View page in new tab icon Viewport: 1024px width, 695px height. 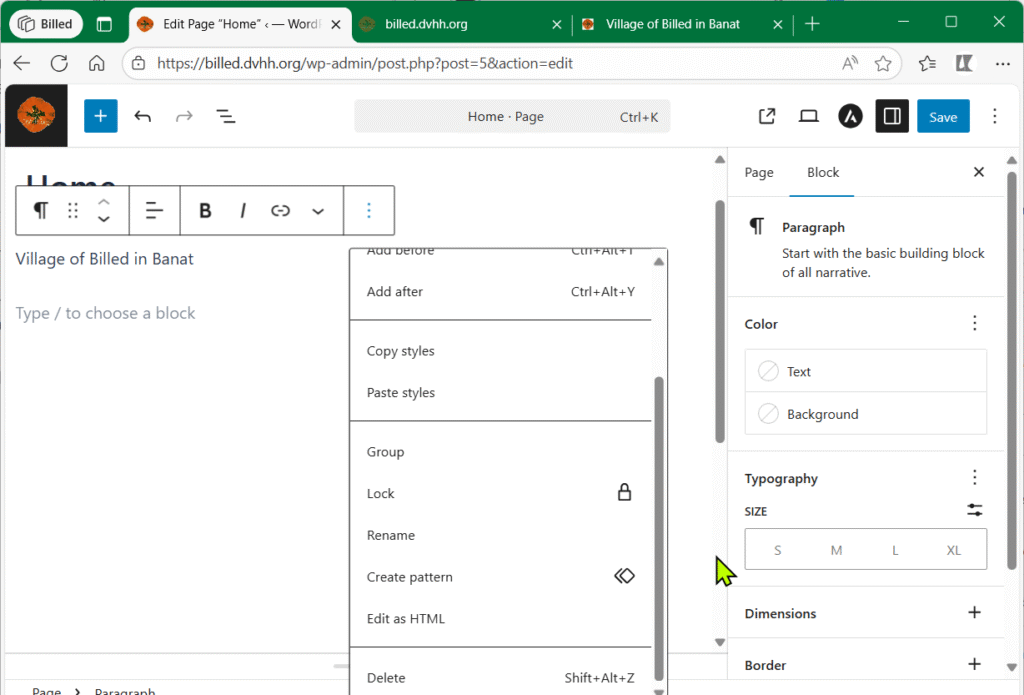click(x=767, y=116)
